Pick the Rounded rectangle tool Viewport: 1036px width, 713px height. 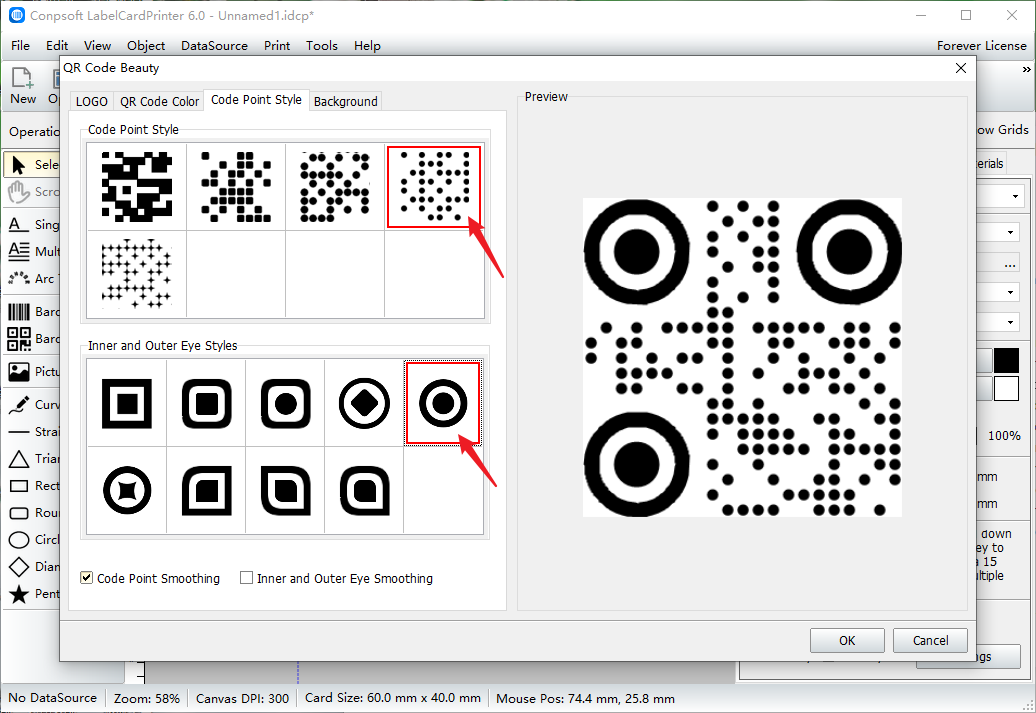32,513
